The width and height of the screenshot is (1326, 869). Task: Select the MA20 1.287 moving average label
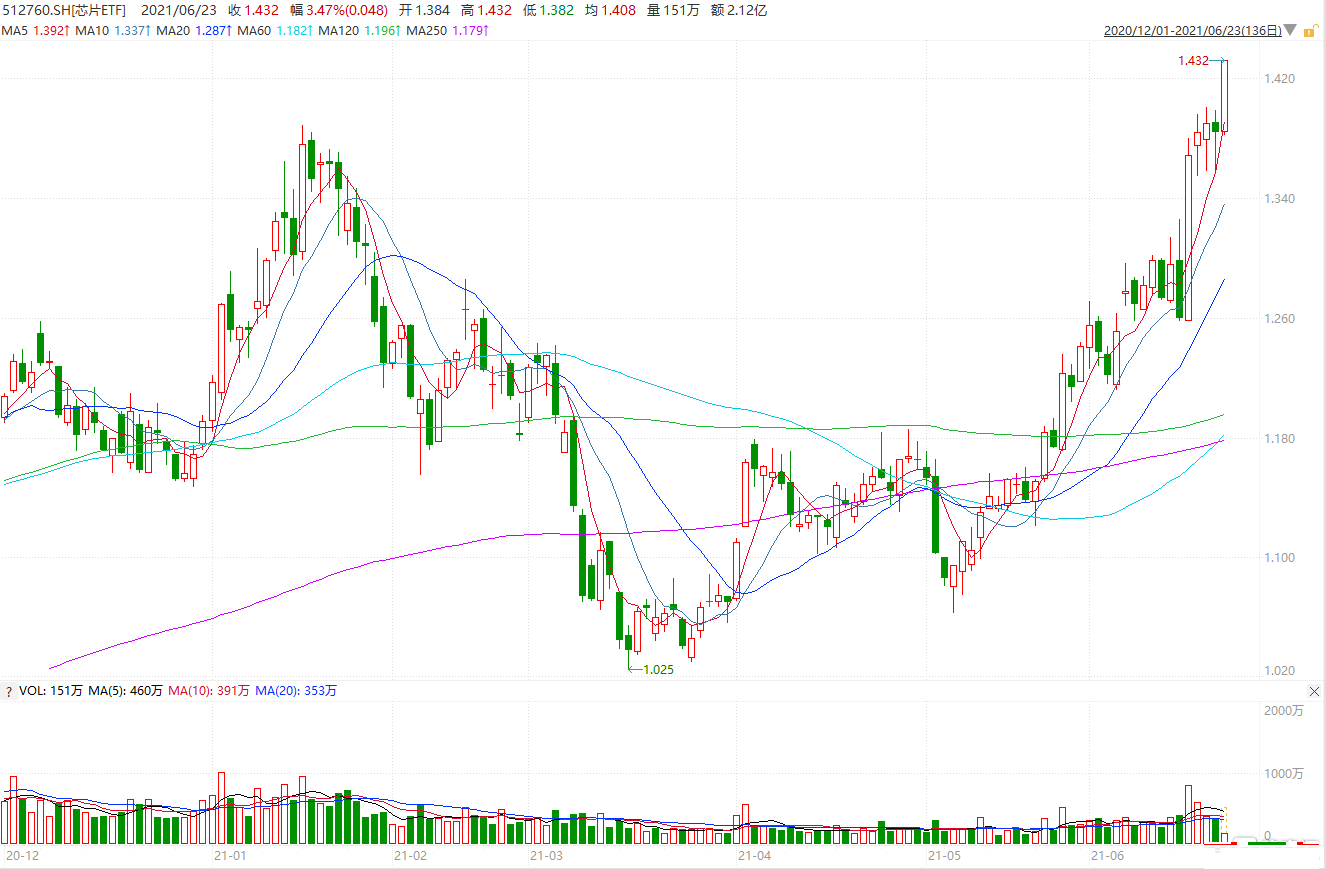click(192, 31)
